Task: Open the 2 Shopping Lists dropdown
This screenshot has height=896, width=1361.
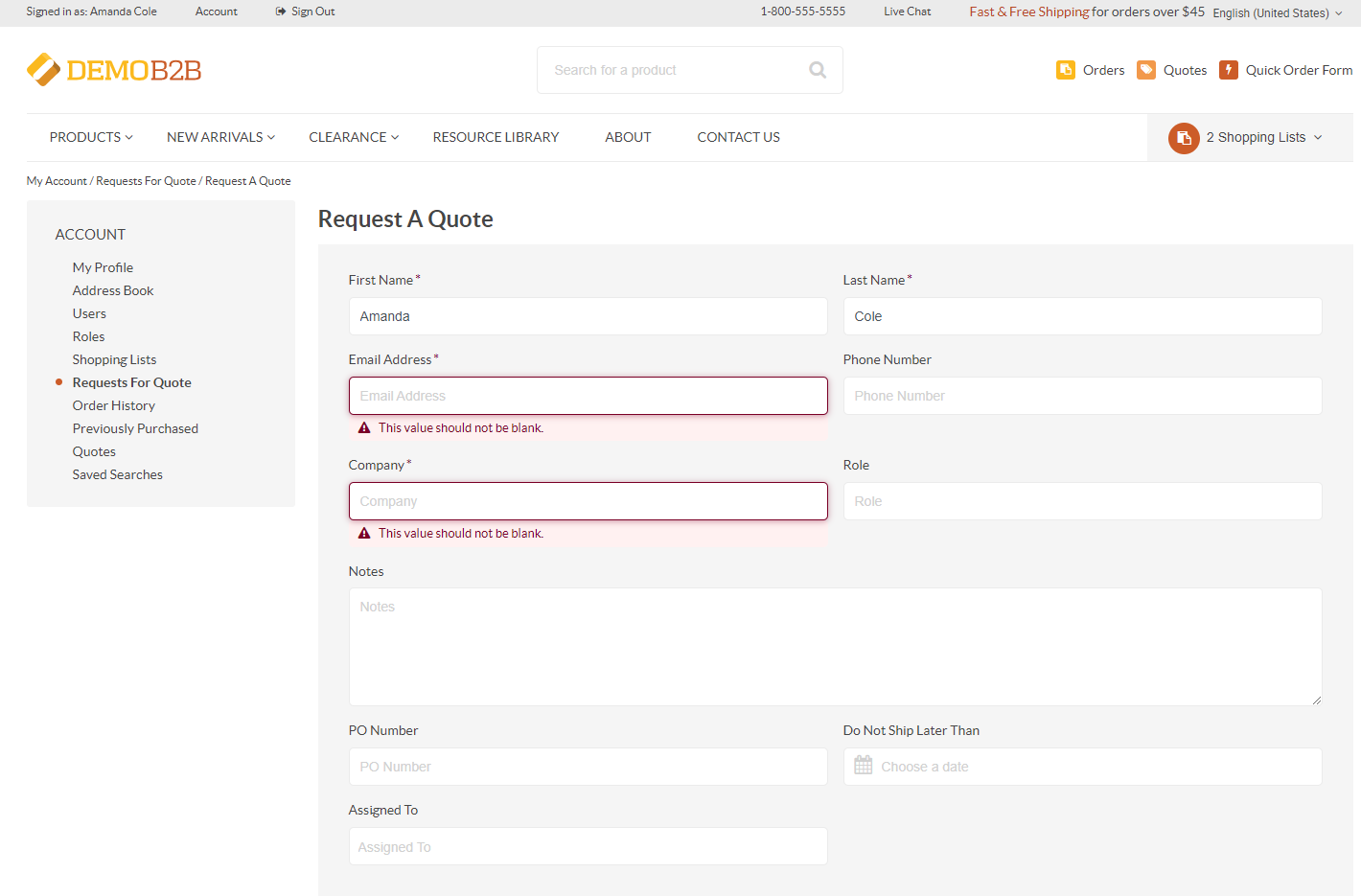Action: [x=1264, y=137]
